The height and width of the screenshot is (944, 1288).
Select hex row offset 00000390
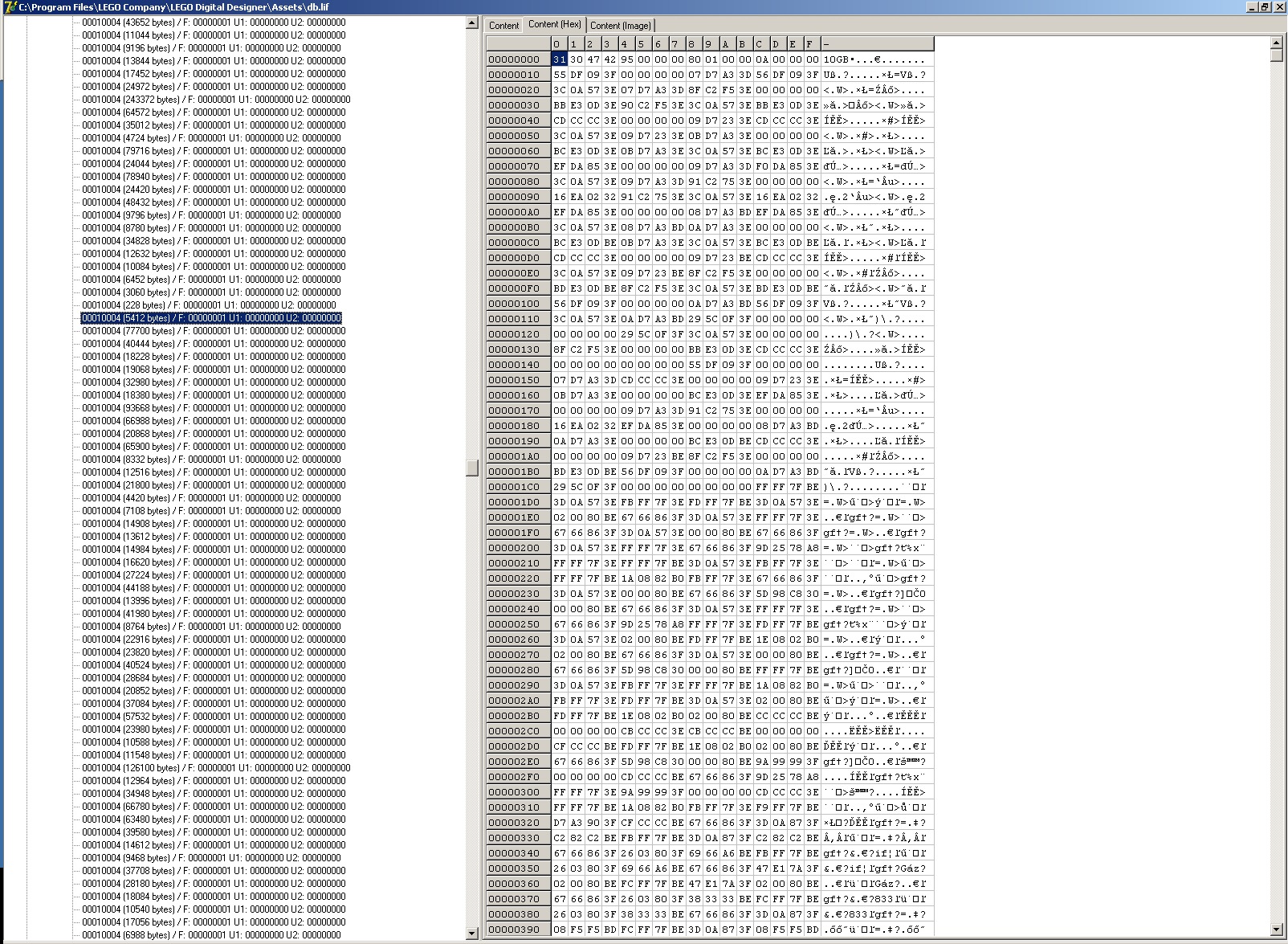pos(519,930)
